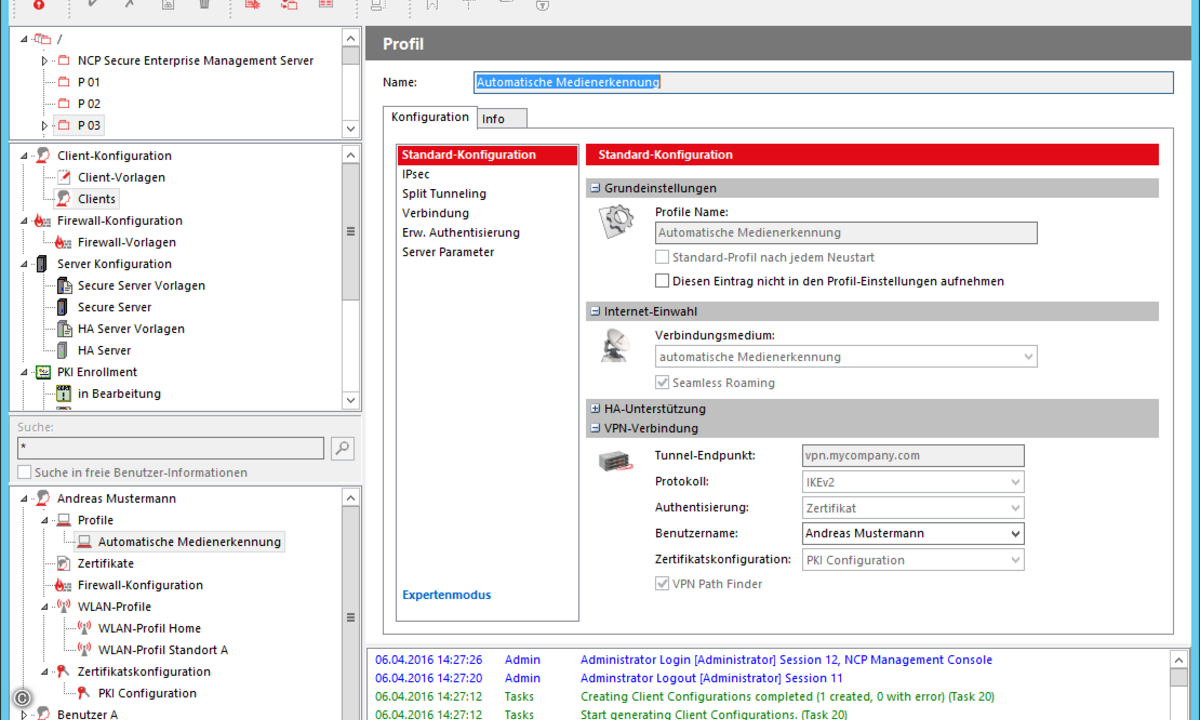Switch to the Konfiguration tab
The image size is (1200, 720).
pos(430,117)
